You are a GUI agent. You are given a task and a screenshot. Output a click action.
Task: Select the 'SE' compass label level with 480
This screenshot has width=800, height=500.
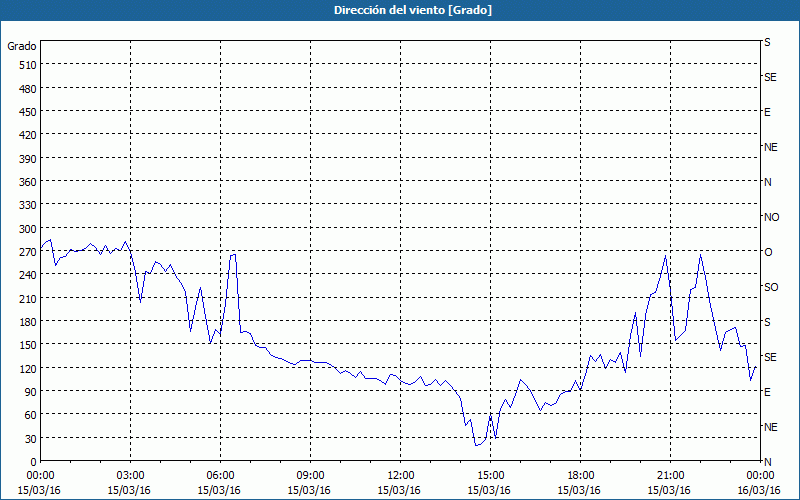point(770,77)
